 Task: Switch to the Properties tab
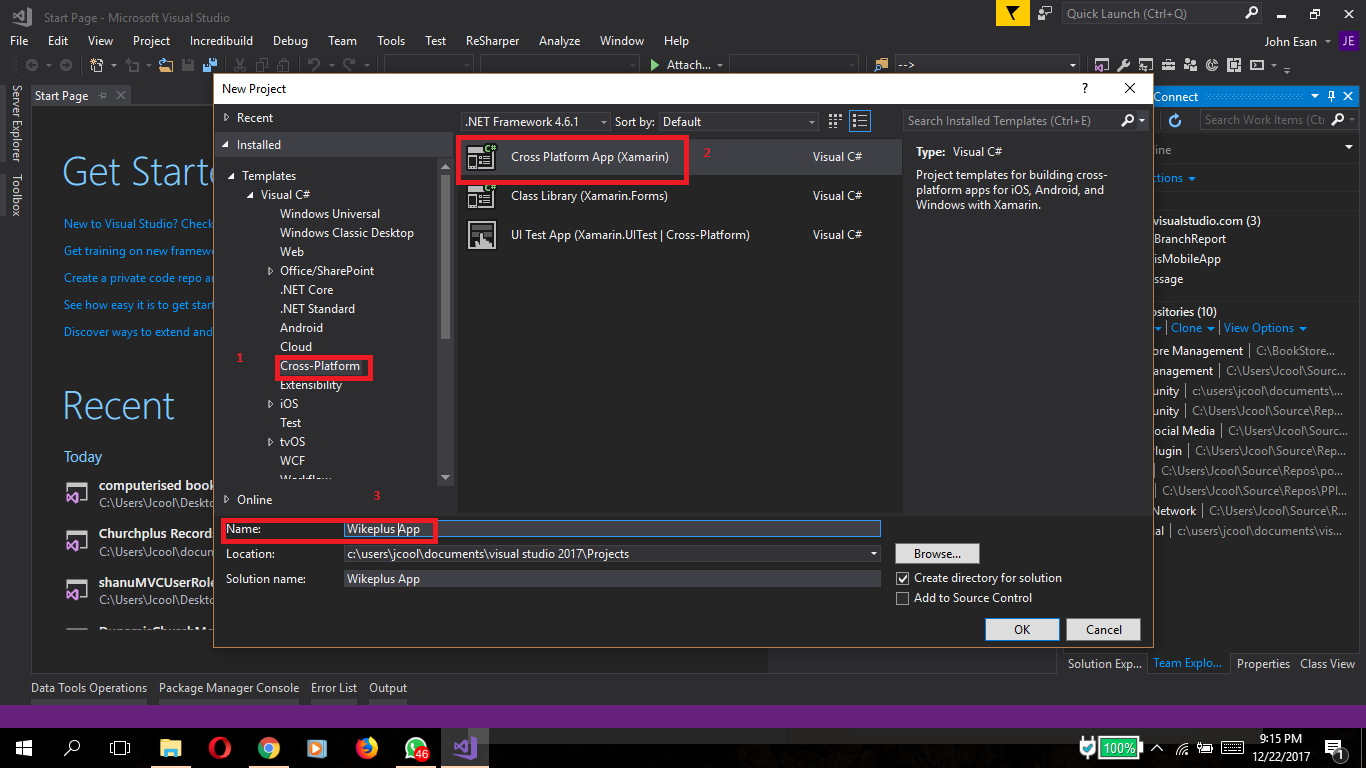tap(1263, 663)
